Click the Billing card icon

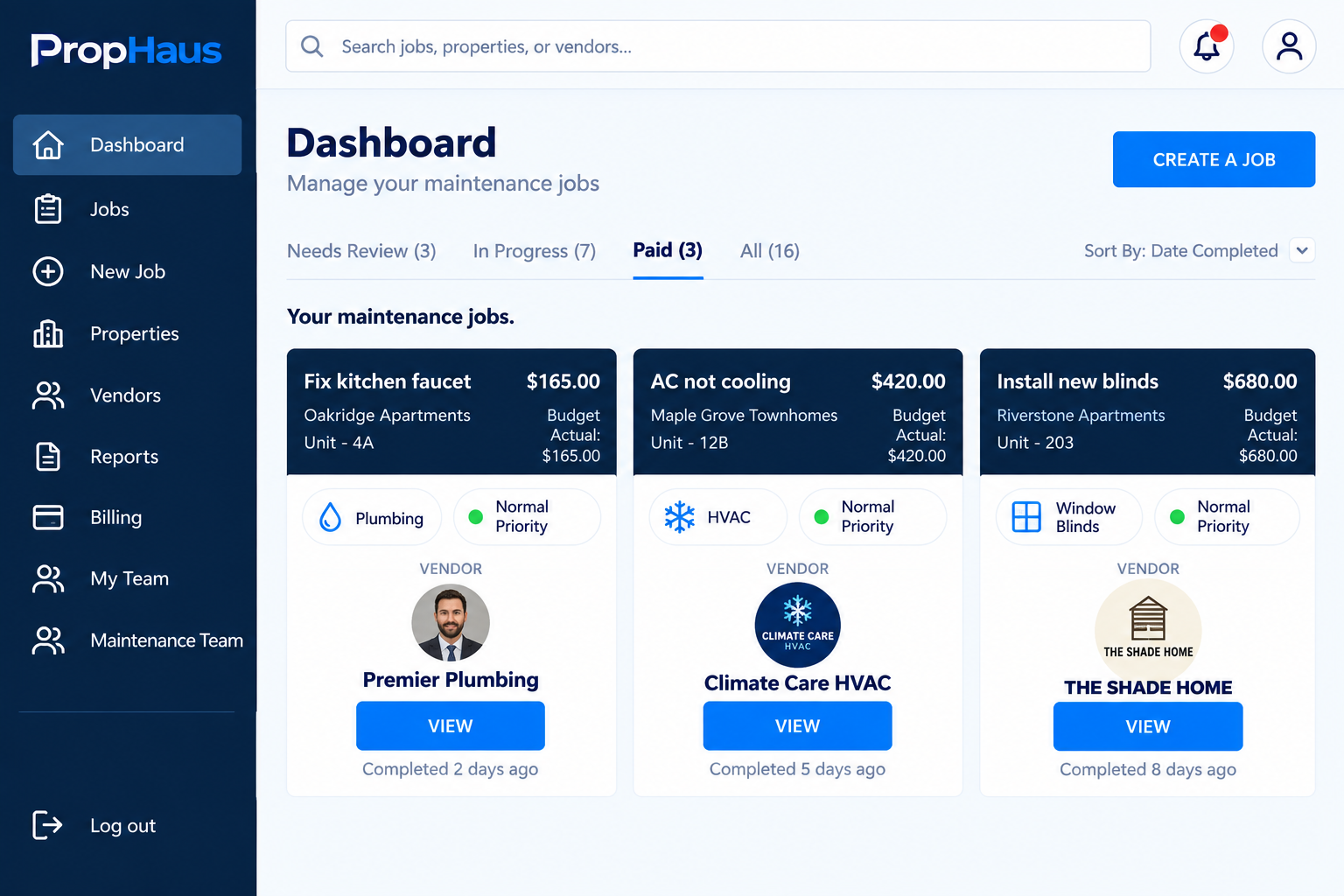point(48,517)
